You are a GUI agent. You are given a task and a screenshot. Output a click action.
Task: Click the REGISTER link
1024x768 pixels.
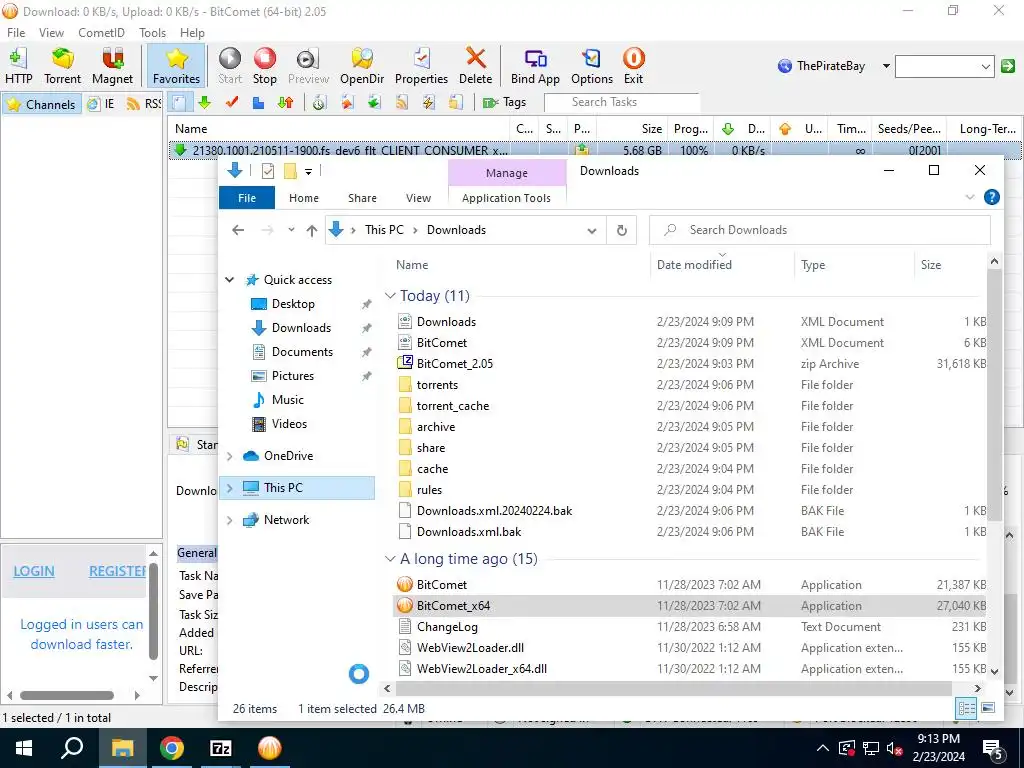tap(118, 571)
